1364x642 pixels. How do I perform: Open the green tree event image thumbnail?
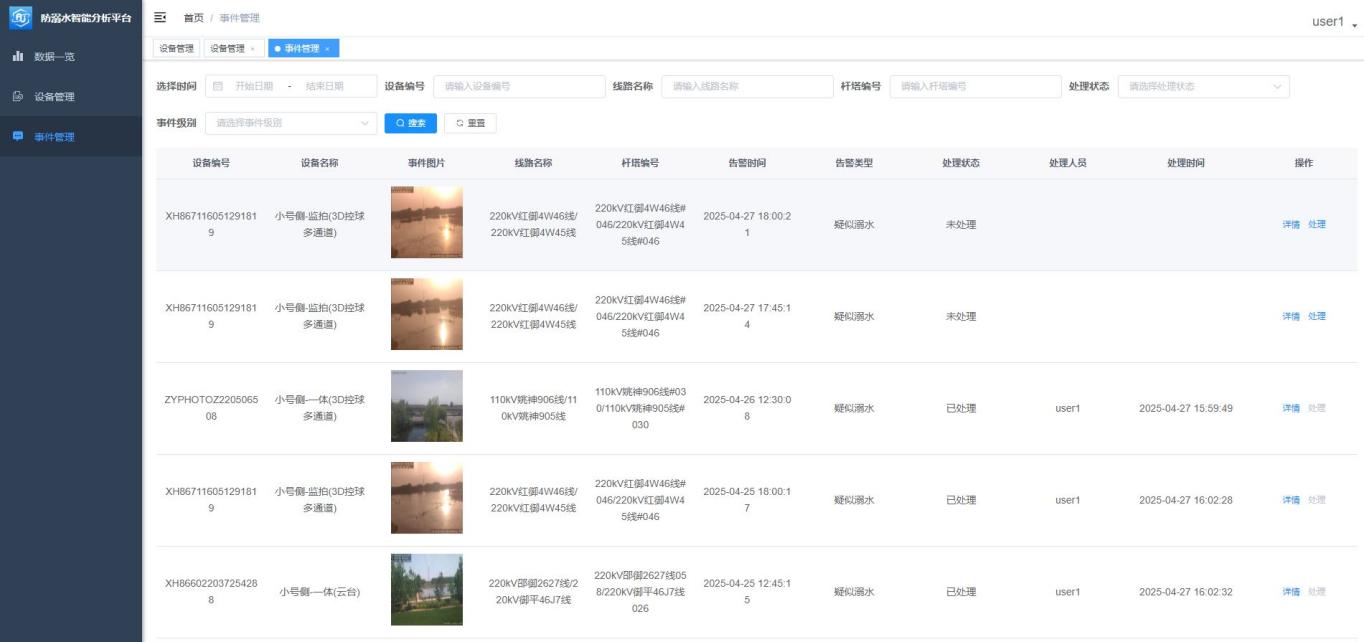tap(427, 590)
